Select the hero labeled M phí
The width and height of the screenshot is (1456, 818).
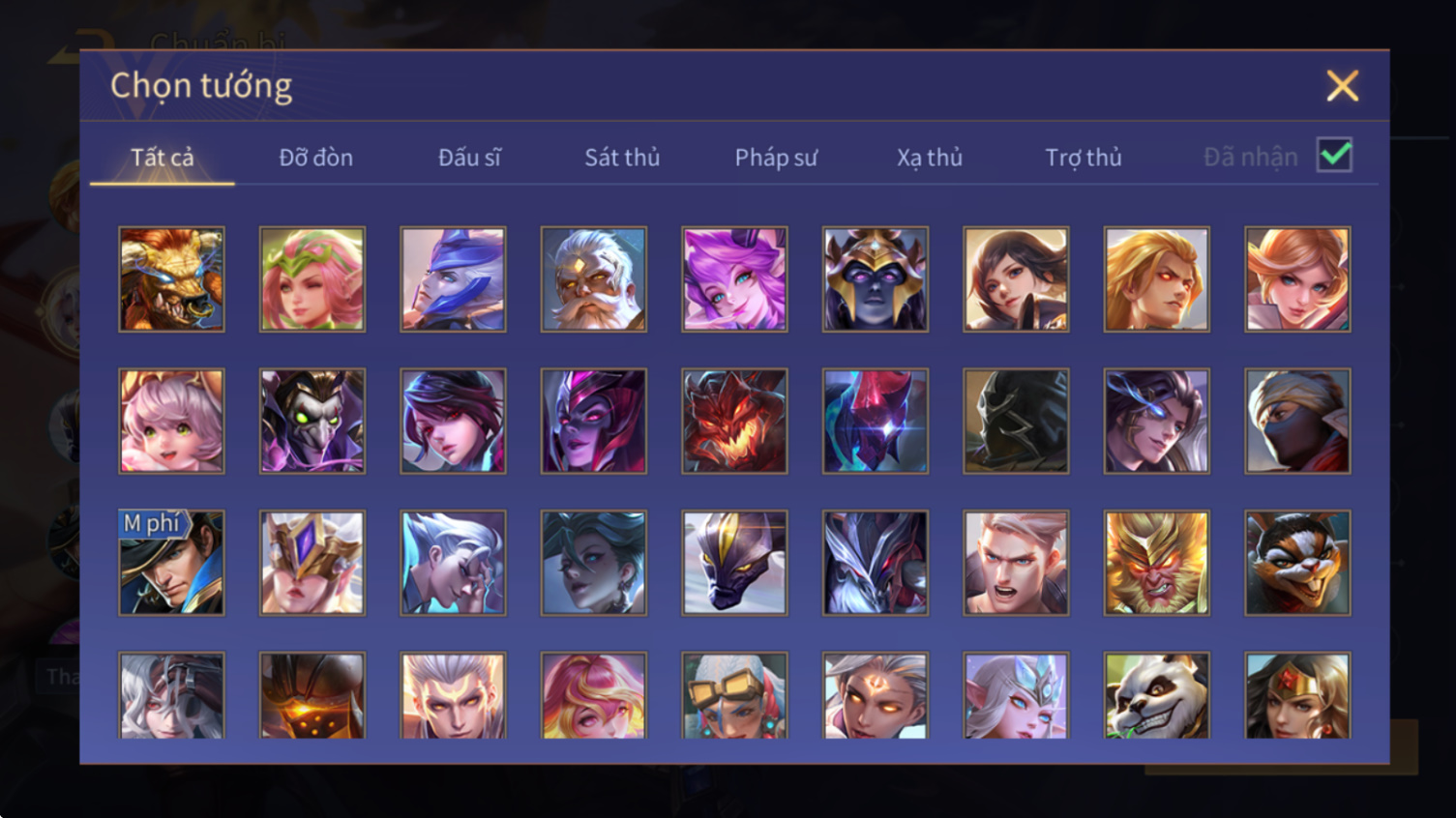tap(171, 563)
